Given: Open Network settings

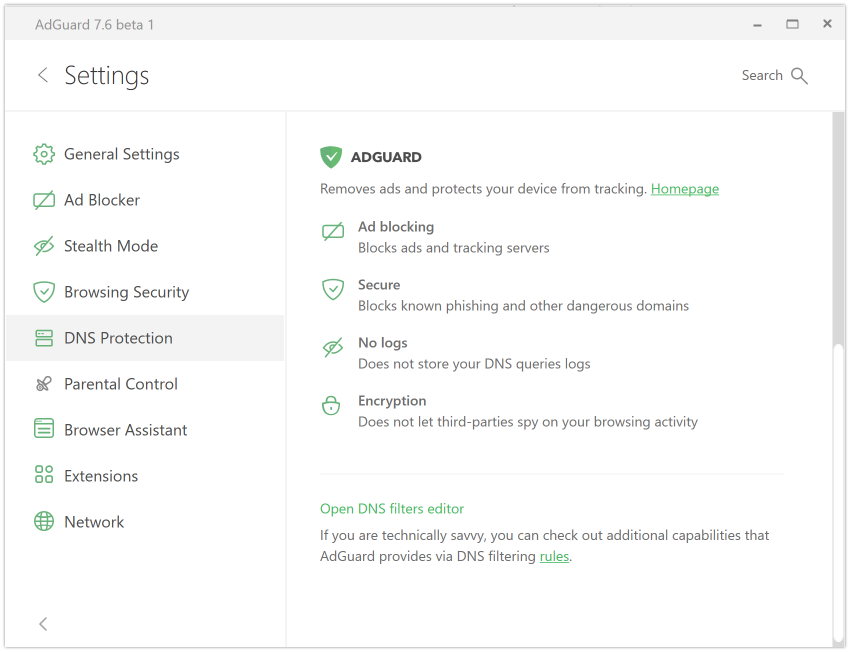Looking at the screenshot, I should coord(145,522).
